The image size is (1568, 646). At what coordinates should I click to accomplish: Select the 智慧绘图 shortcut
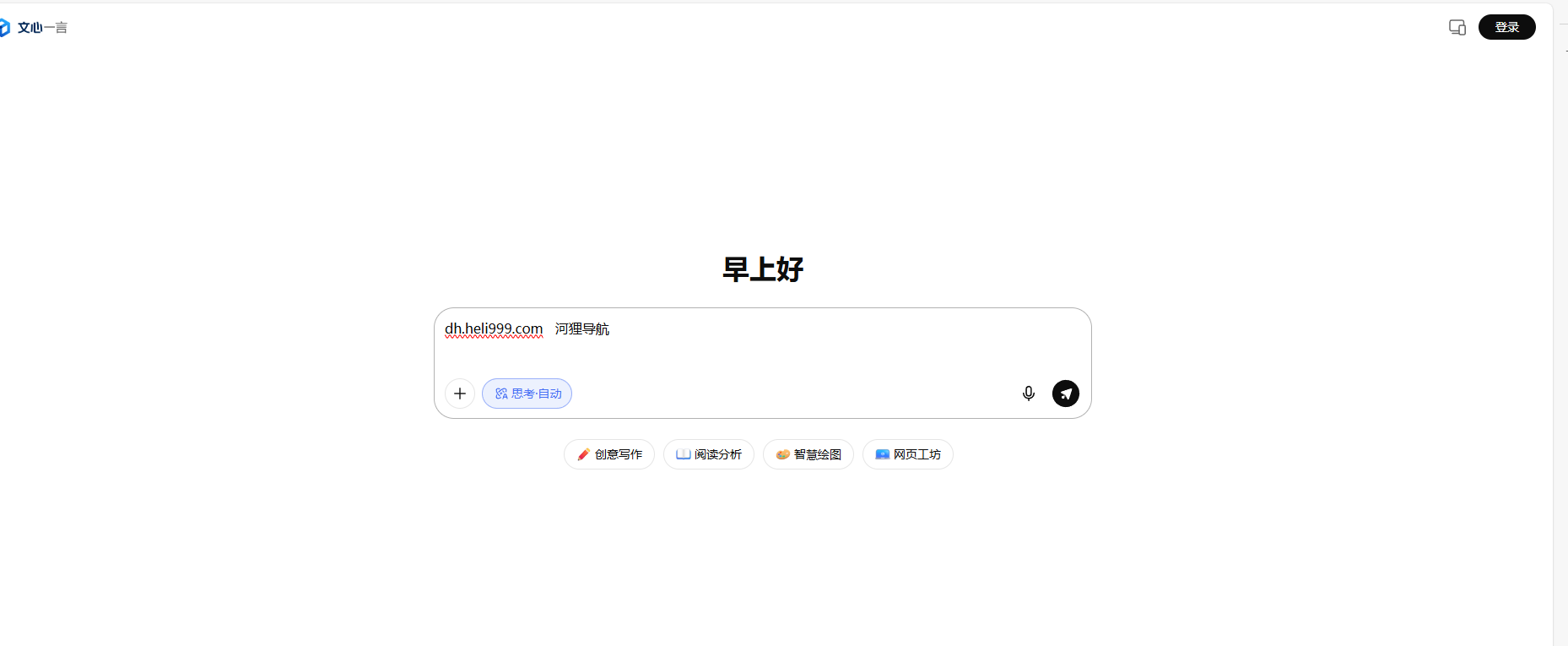click(808, 454)
